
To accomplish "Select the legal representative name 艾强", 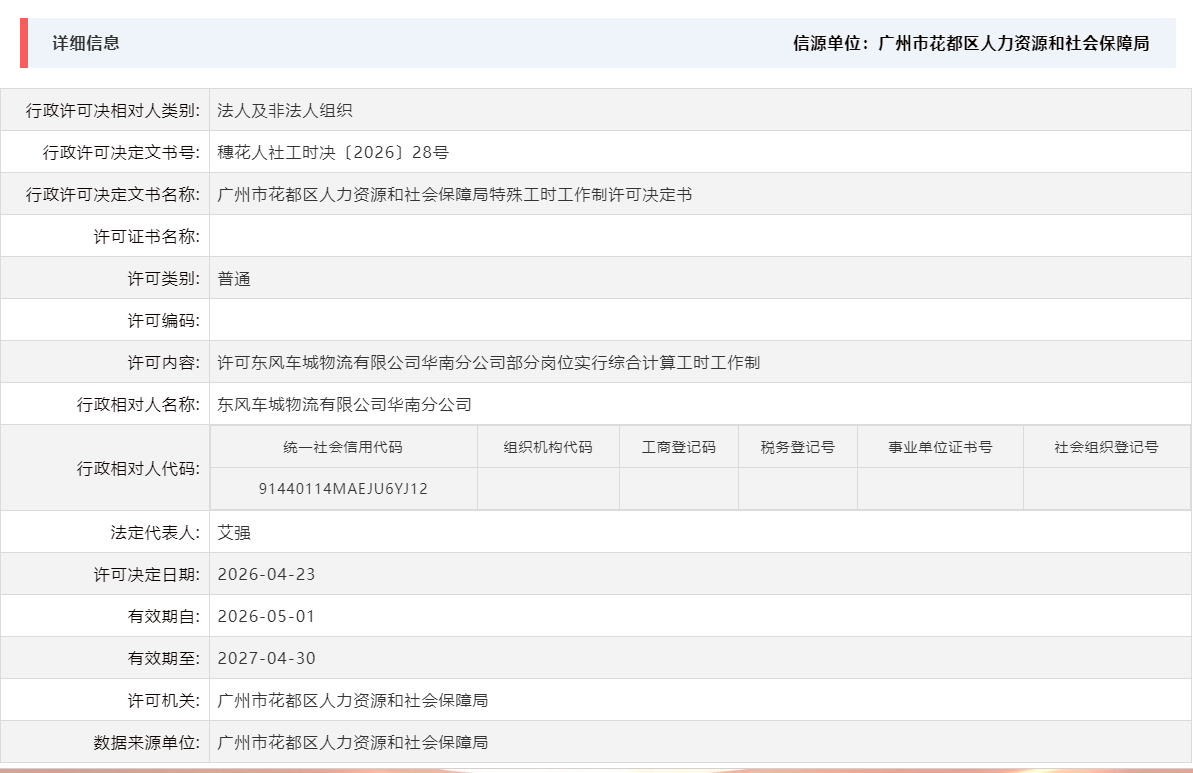I will coord(234,533).
